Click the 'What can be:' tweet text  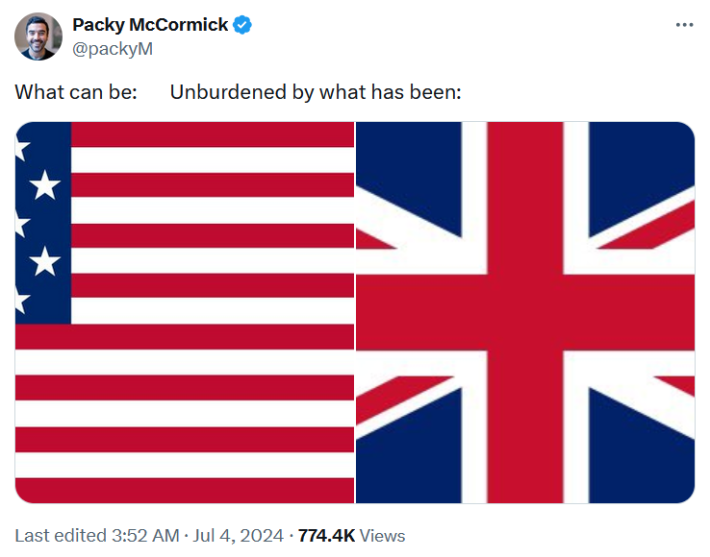click(76, 93)
